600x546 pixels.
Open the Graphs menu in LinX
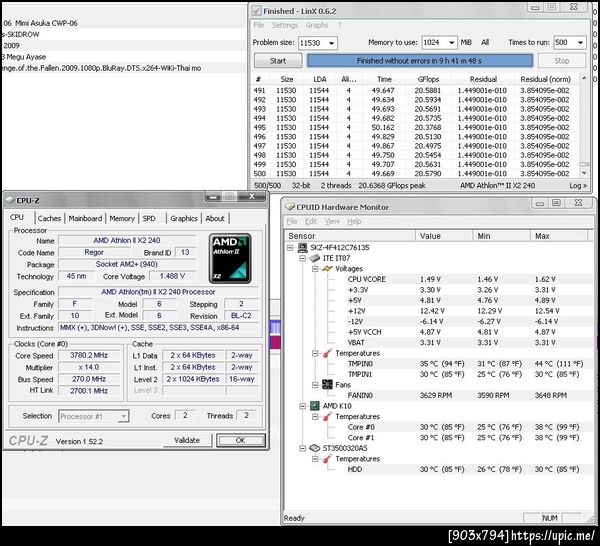pos(317,25)
